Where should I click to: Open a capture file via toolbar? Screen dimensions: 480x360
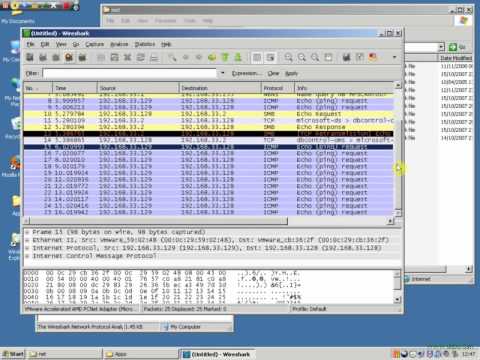(101, 57)
